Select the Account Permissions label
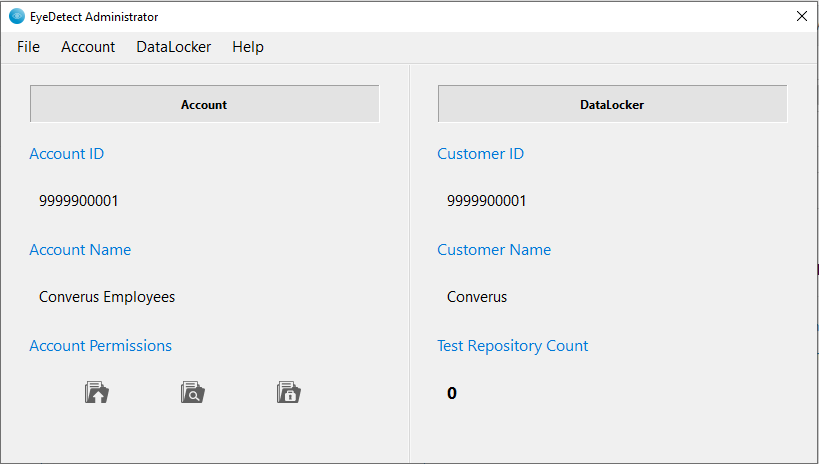The height and width of the screenshot is (464, 819). 100,345
